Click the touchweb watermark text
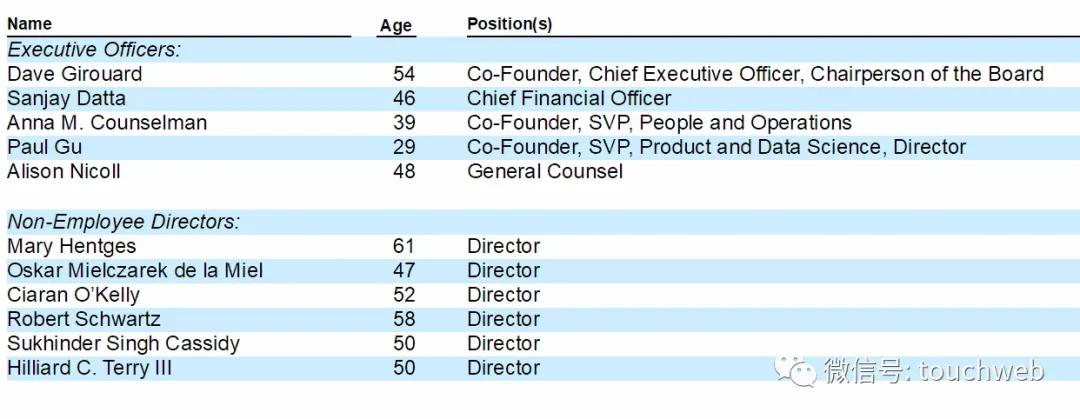Screen dimensions: 1080x419 click(x=933, y=372)
